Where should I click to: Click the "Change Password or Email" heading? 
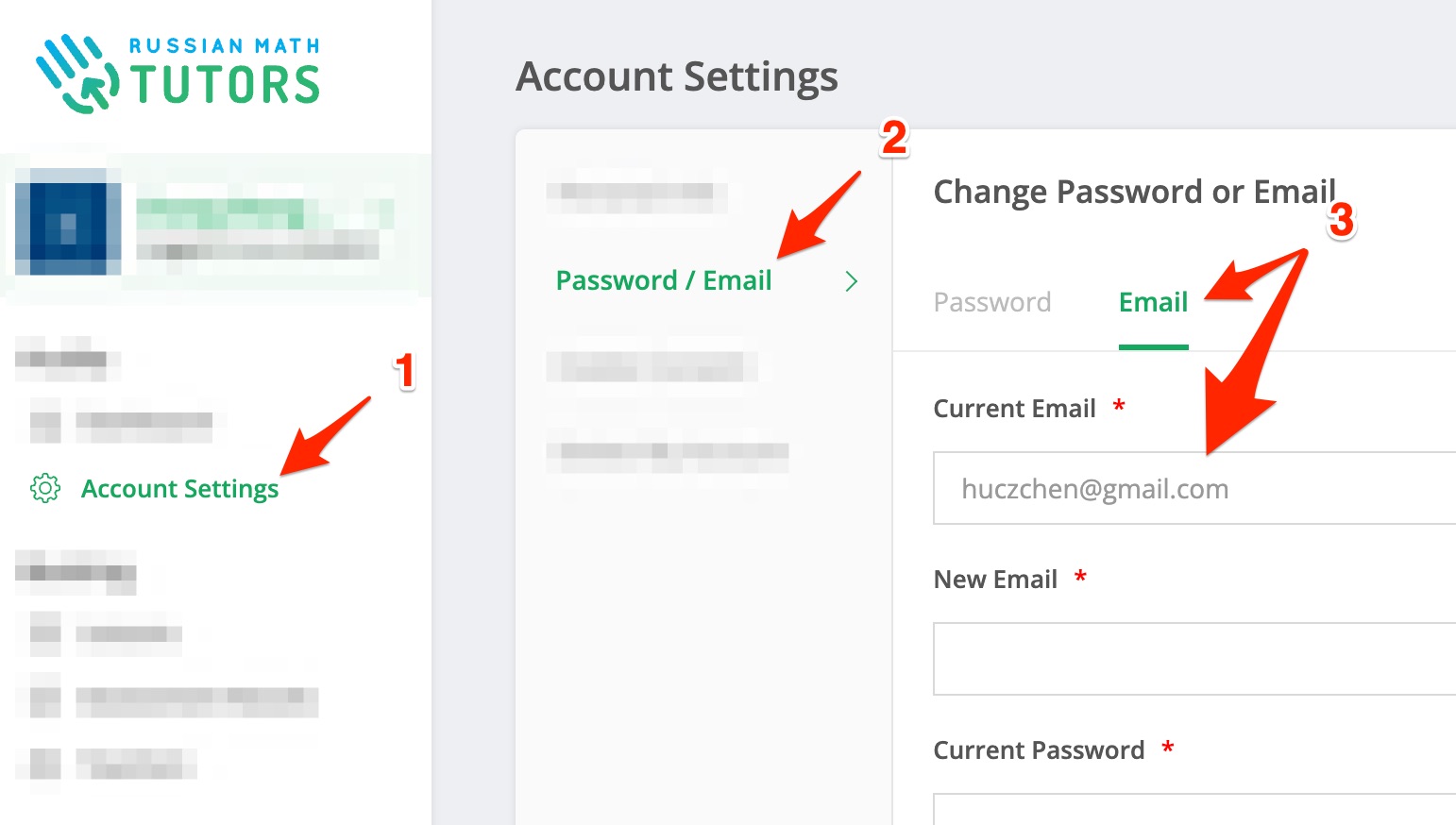[x=1134, y=192]
